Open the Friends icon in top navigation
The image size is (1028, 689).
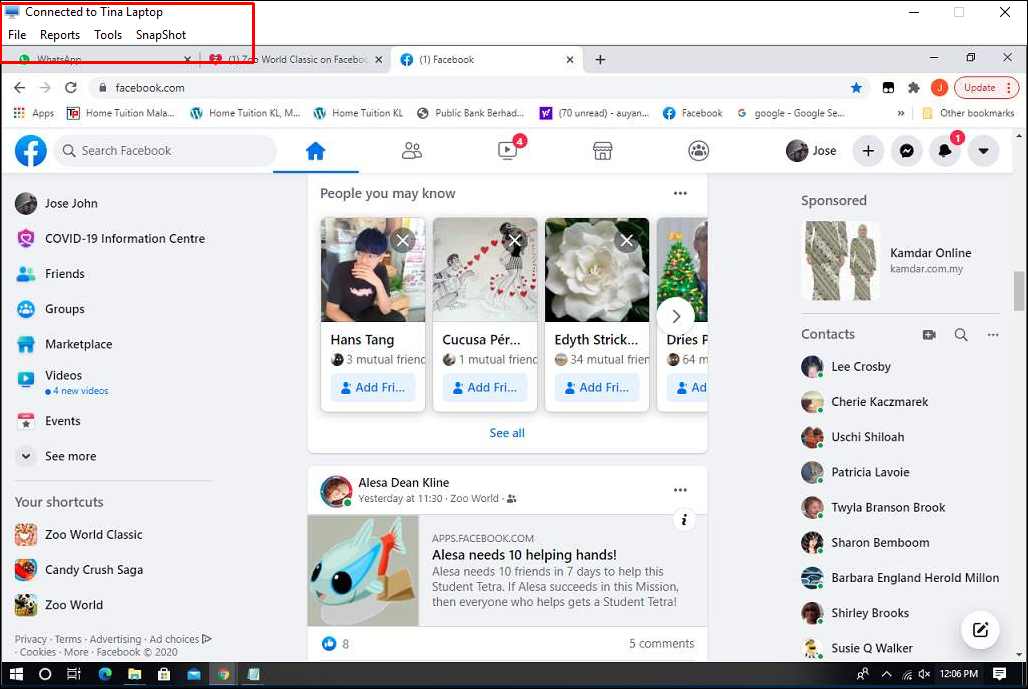pyautogui.click(x=412, y=150)
